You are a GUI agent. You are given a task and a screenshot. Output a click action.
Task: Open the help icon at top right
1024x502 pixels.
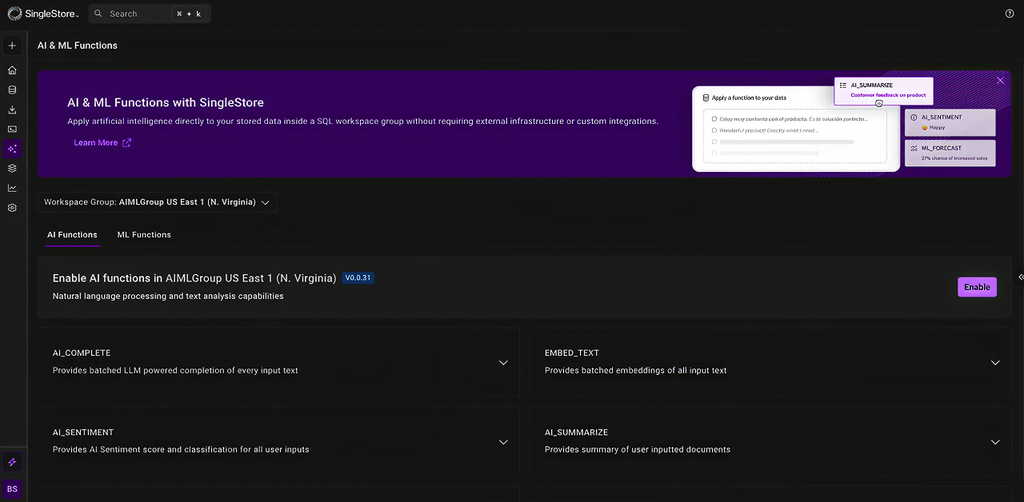tap(1009, 13)
